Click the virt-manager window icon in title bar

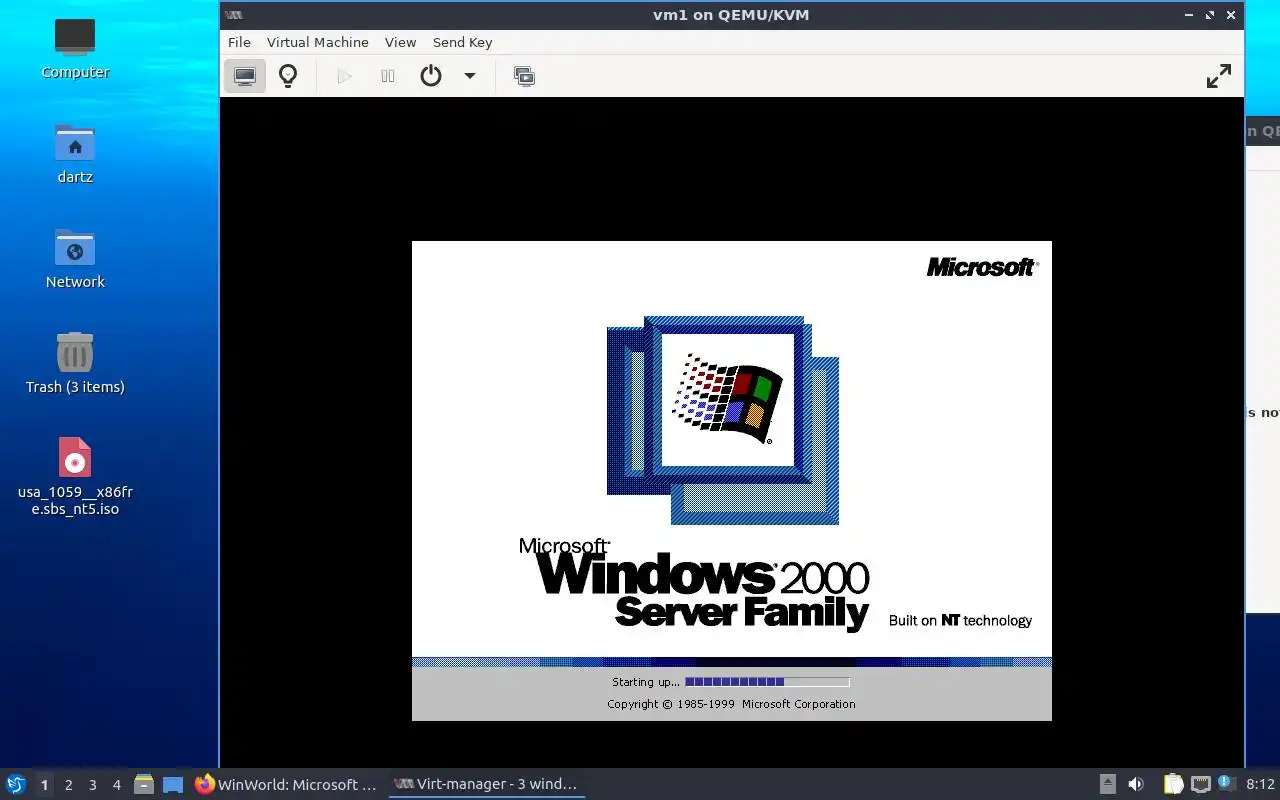click(233, 15)
